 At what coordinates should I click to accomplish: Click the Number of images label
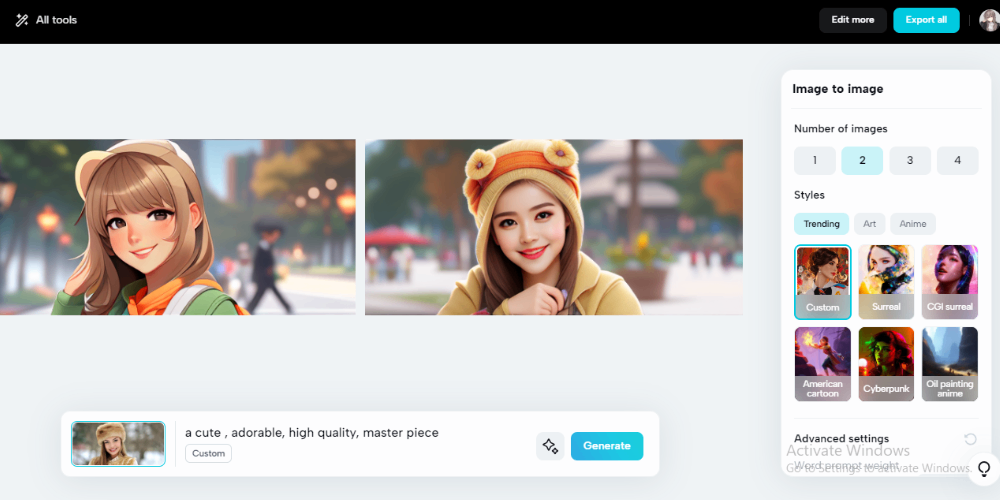point(841,129)
